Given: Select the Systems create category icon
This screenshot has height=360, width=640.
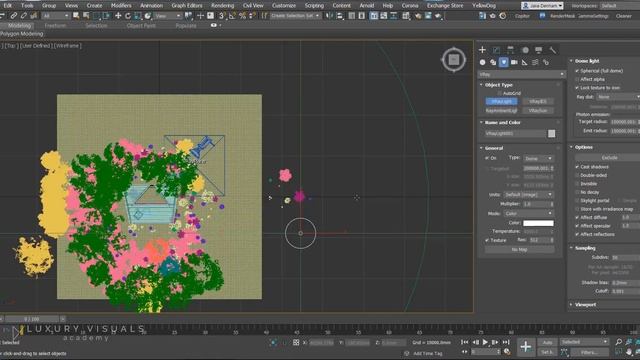Looking at the screenshot, I should (546, 62).
